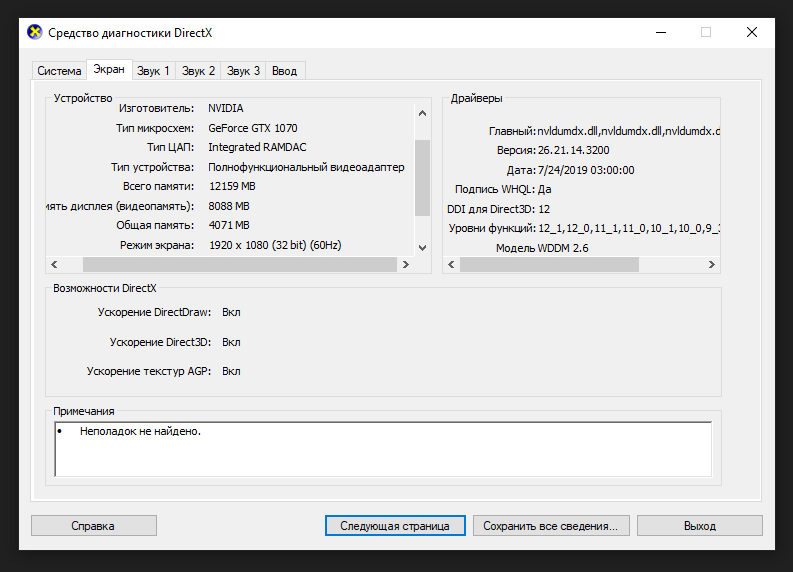Screen dimensions: 793x572
Task: Click the 4071 MB shared memory value
Action: click(229, 225)
